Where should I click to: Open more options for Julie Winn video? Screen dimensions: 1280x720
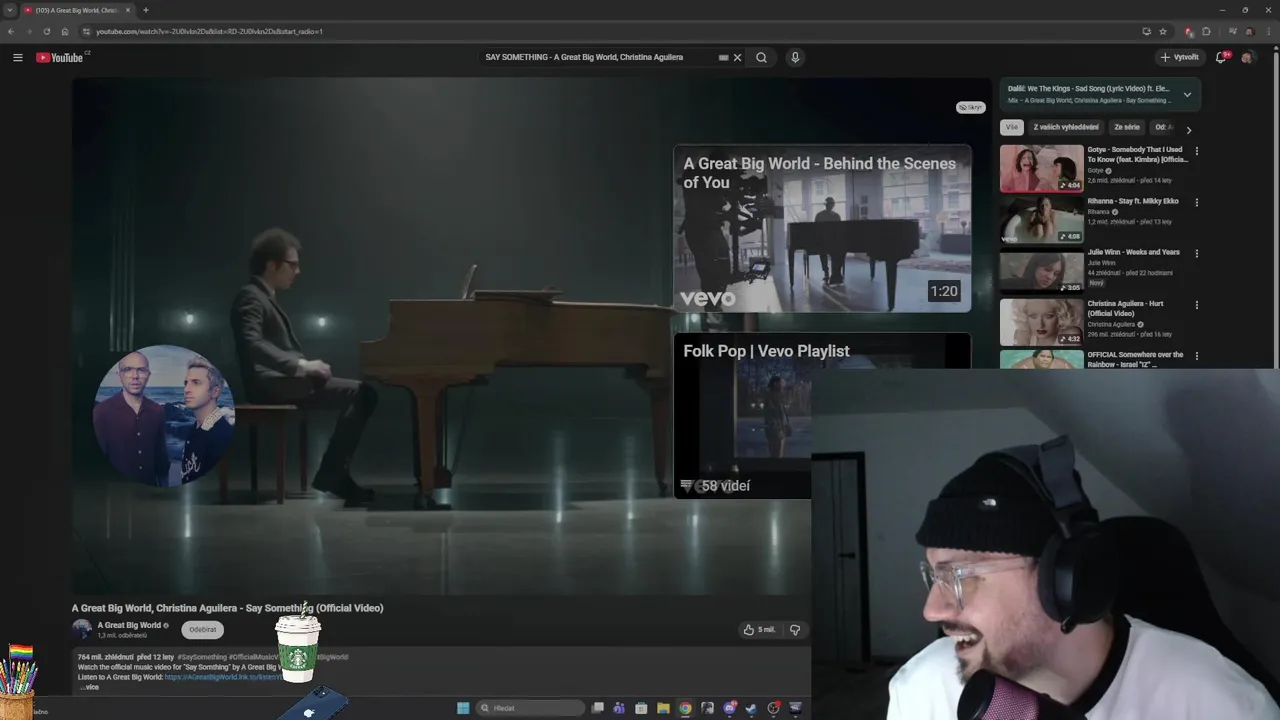click(x=1196, y=253)
